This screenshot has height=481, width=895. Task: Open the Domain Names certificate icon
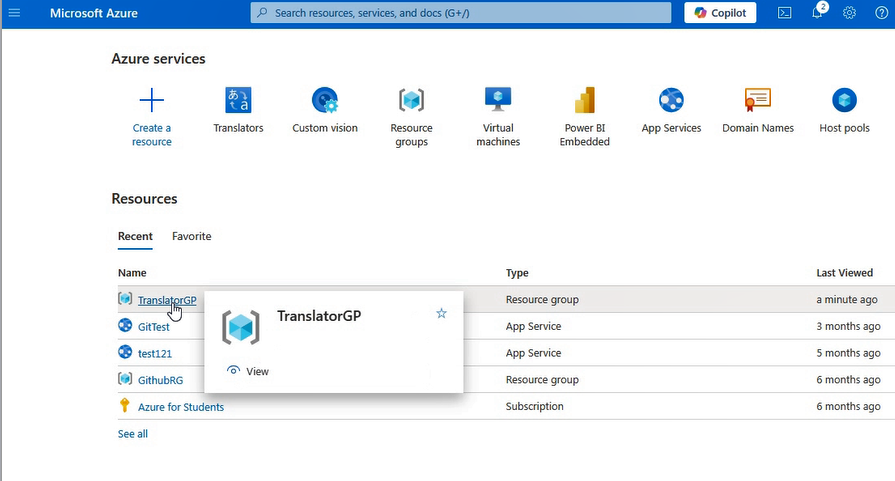point(758,100)
